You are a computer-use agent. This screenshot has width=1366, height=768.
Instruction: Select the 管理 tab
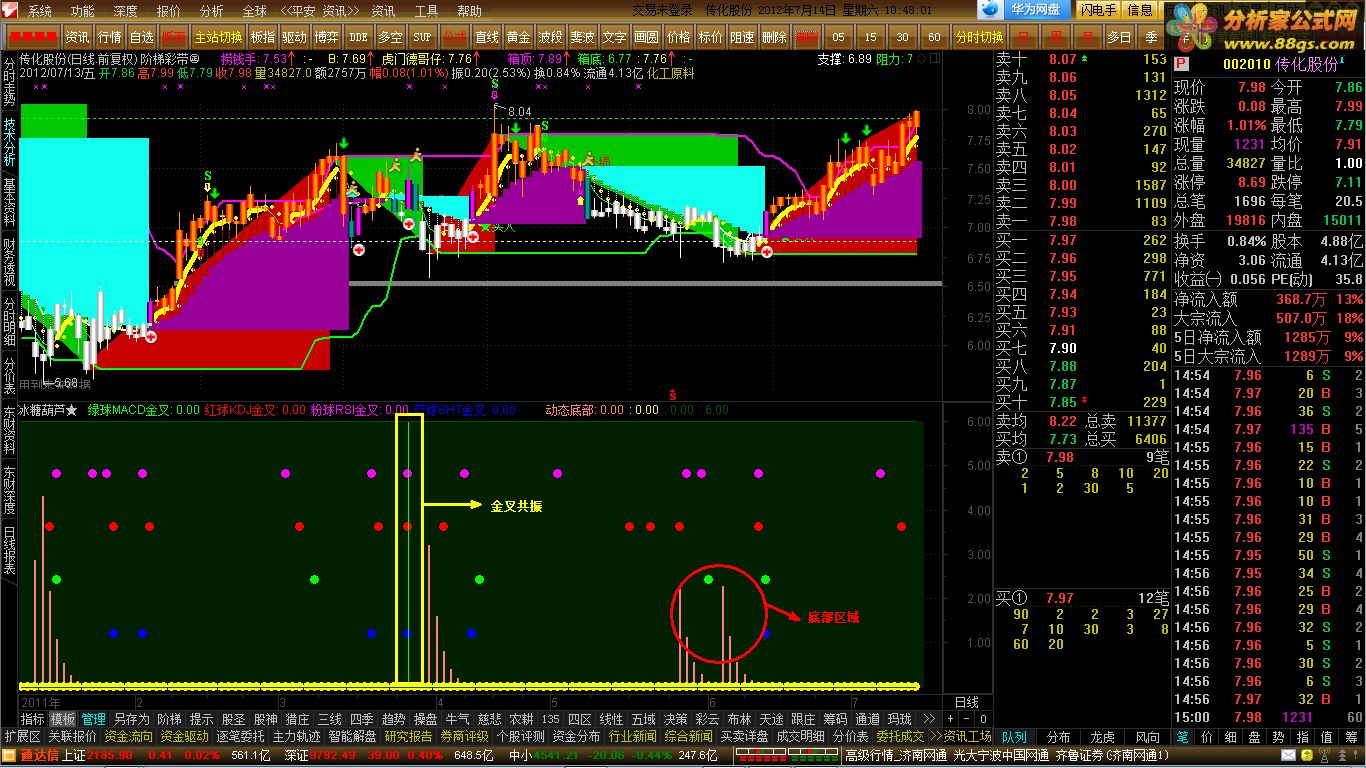pos(94,719)
